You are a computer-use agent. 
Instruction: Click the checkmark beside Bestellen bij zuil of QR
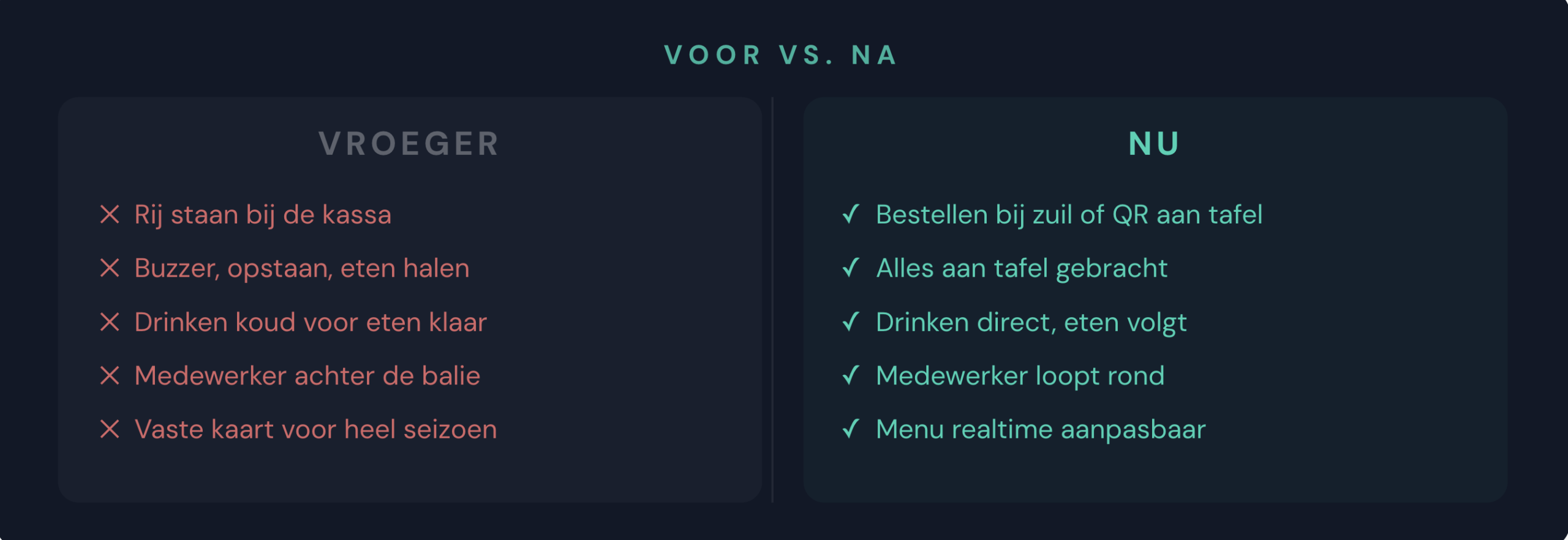click(x=851, y=214)
